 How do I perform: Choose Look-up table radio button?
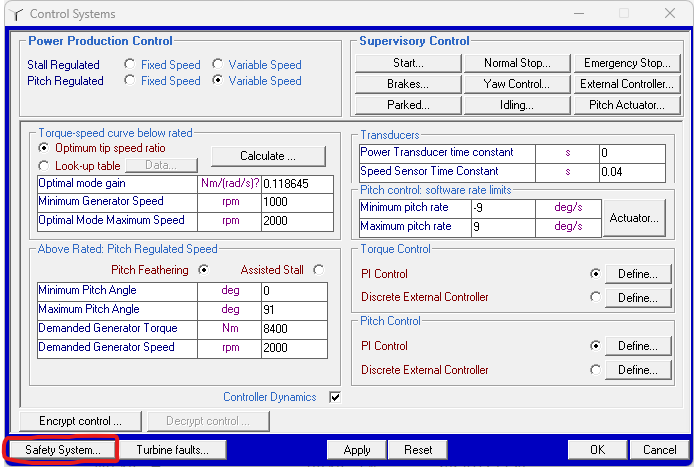click(43, 166)
